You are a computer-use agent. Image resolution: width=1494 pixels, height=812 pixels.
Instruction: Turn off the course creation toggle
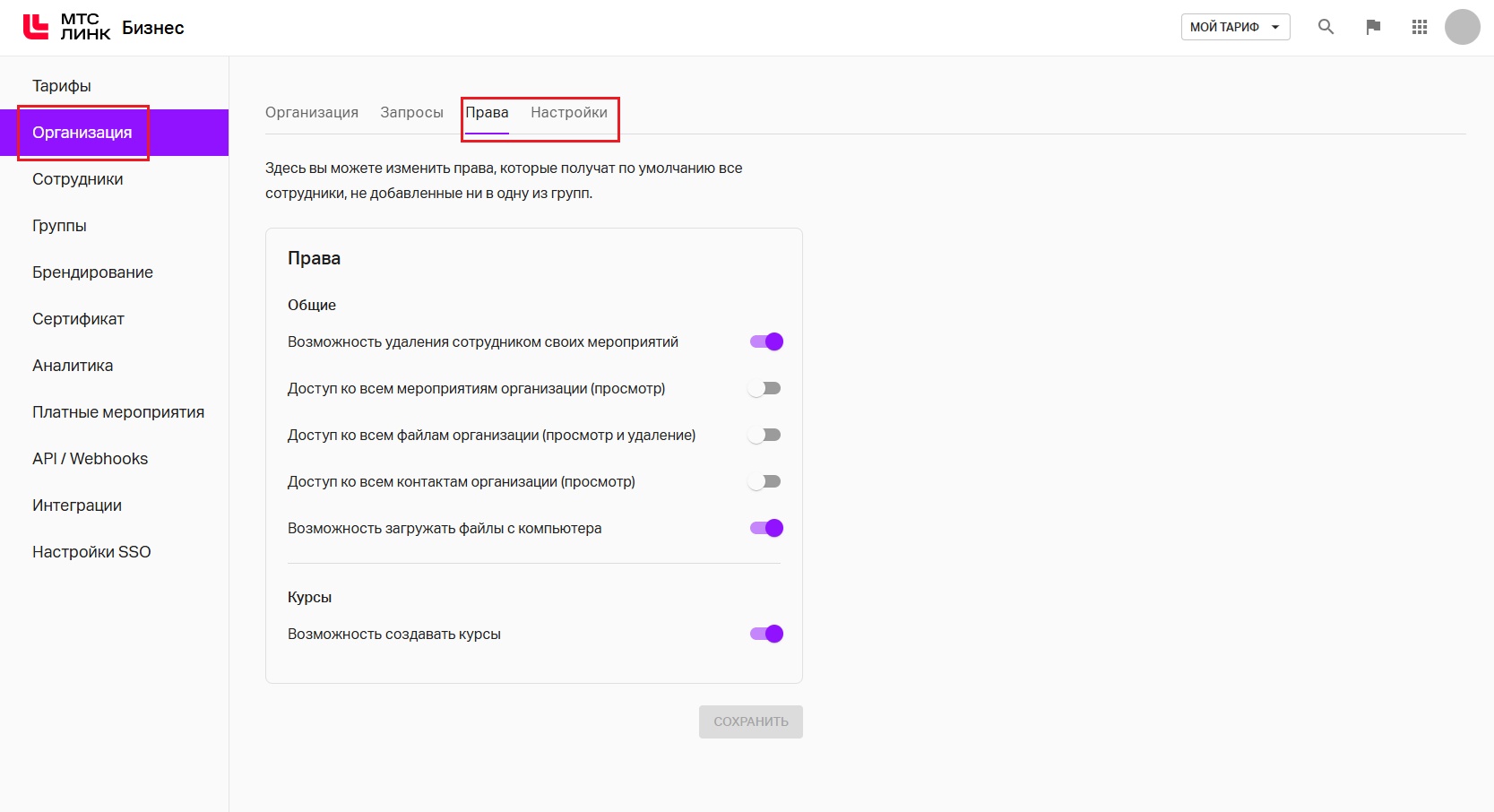pos(766,634)
